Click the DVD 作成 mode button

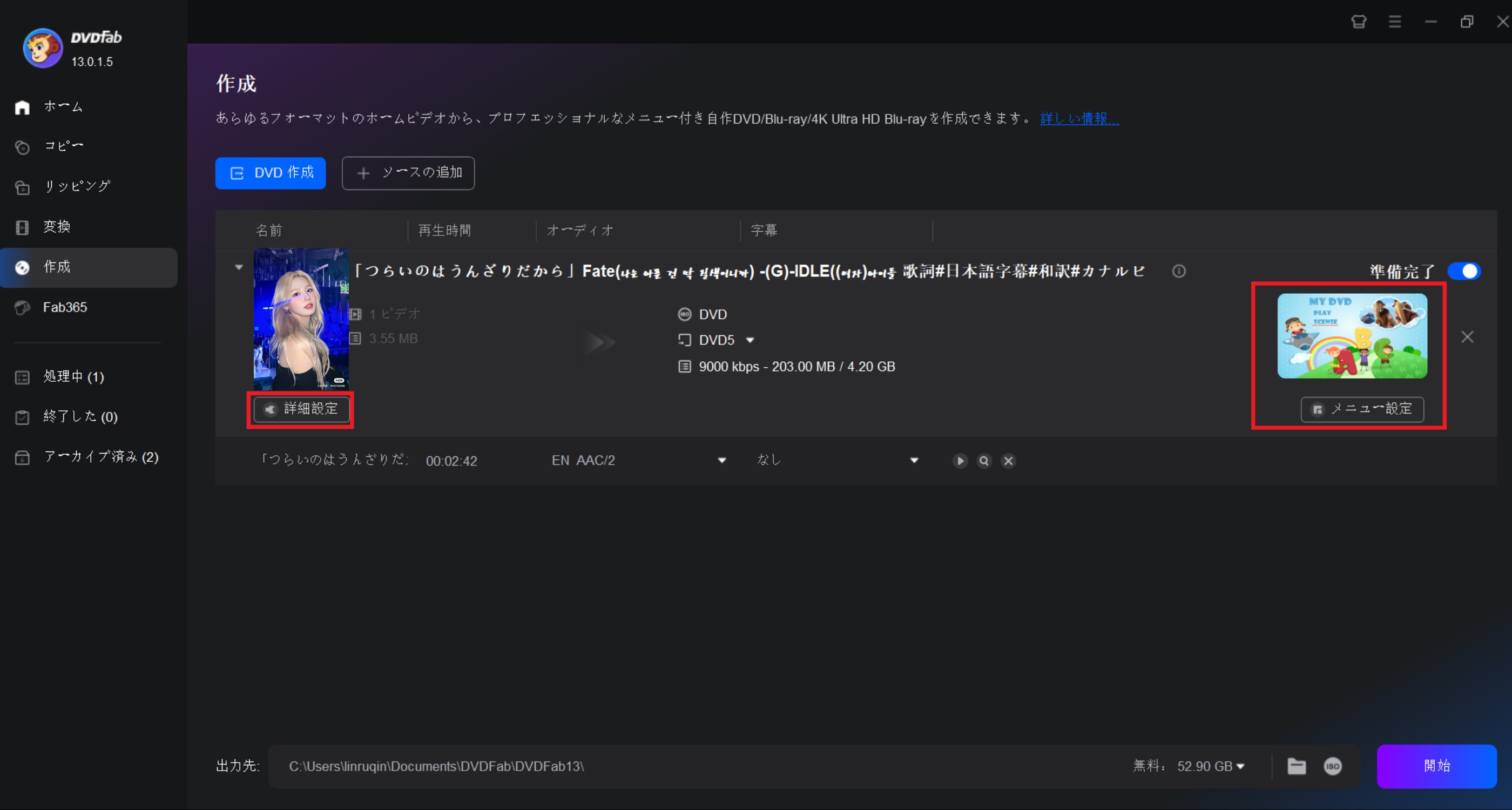pos(270,173)
